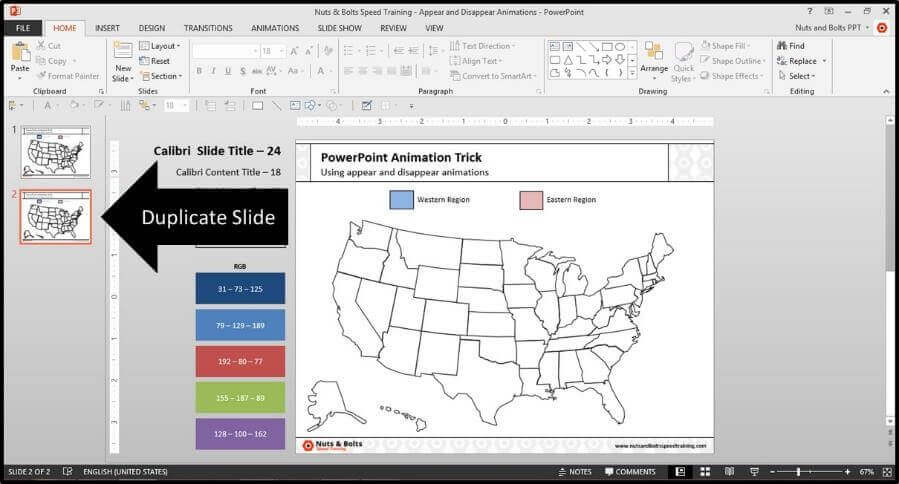Click the zoom slider handle
This screenshot has width=899, height=484.
click(x=798, y=471)
